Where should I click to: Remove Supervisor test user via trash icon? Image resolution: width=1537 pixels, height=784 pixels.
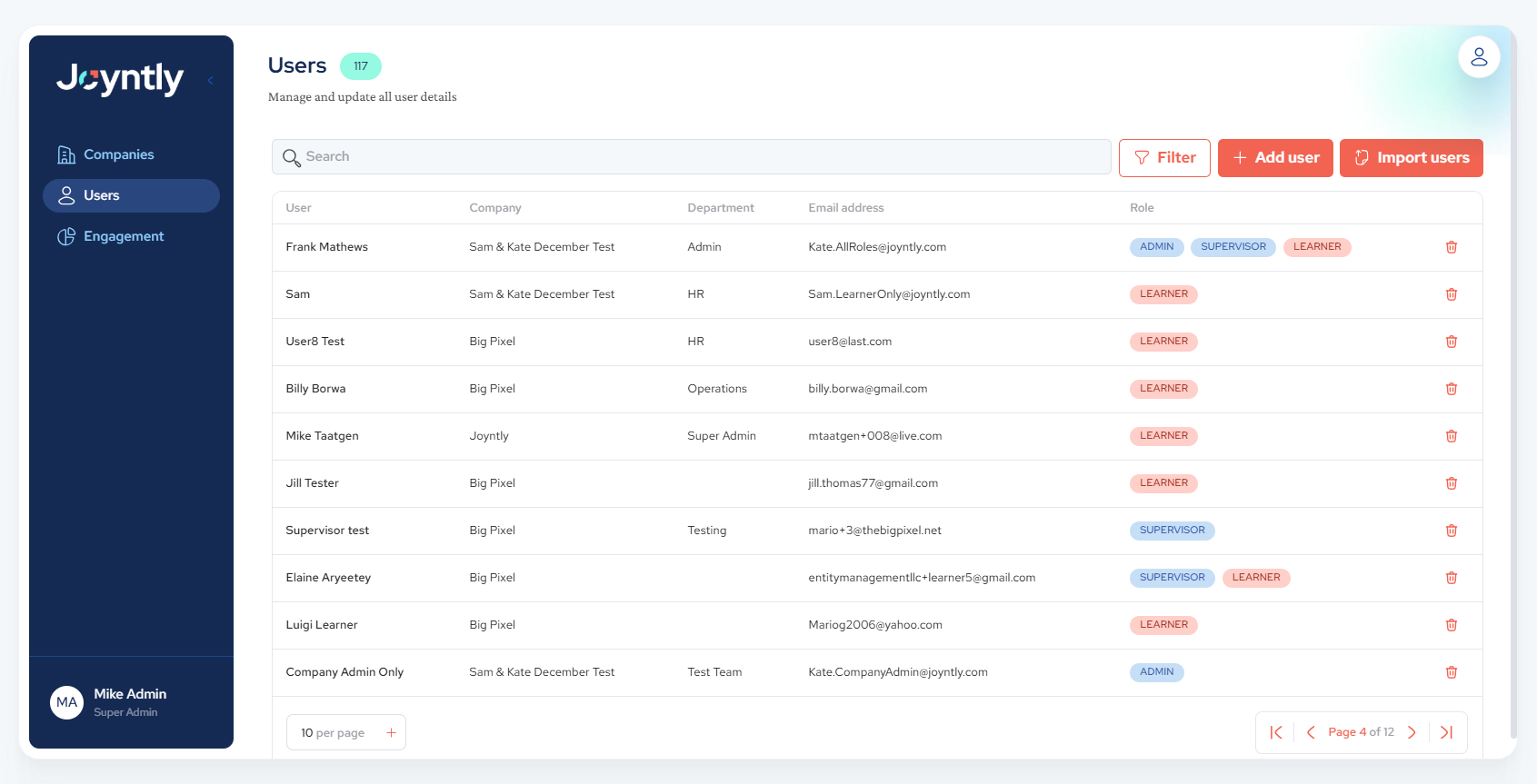(x=1451, y=531)
